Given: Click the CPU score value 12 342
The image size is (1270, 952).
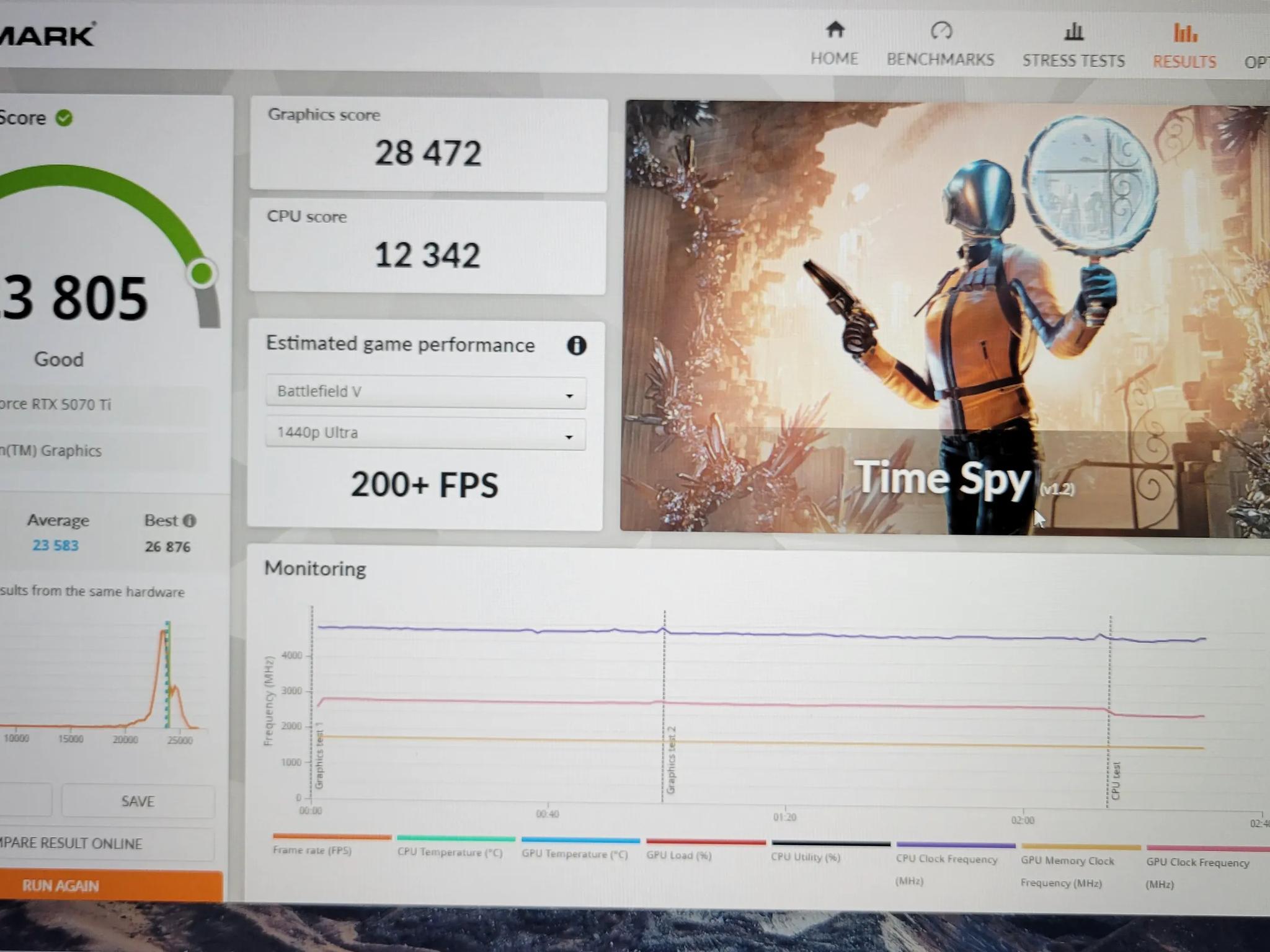Looking at the screenshot, I should (x=427, y=255).
